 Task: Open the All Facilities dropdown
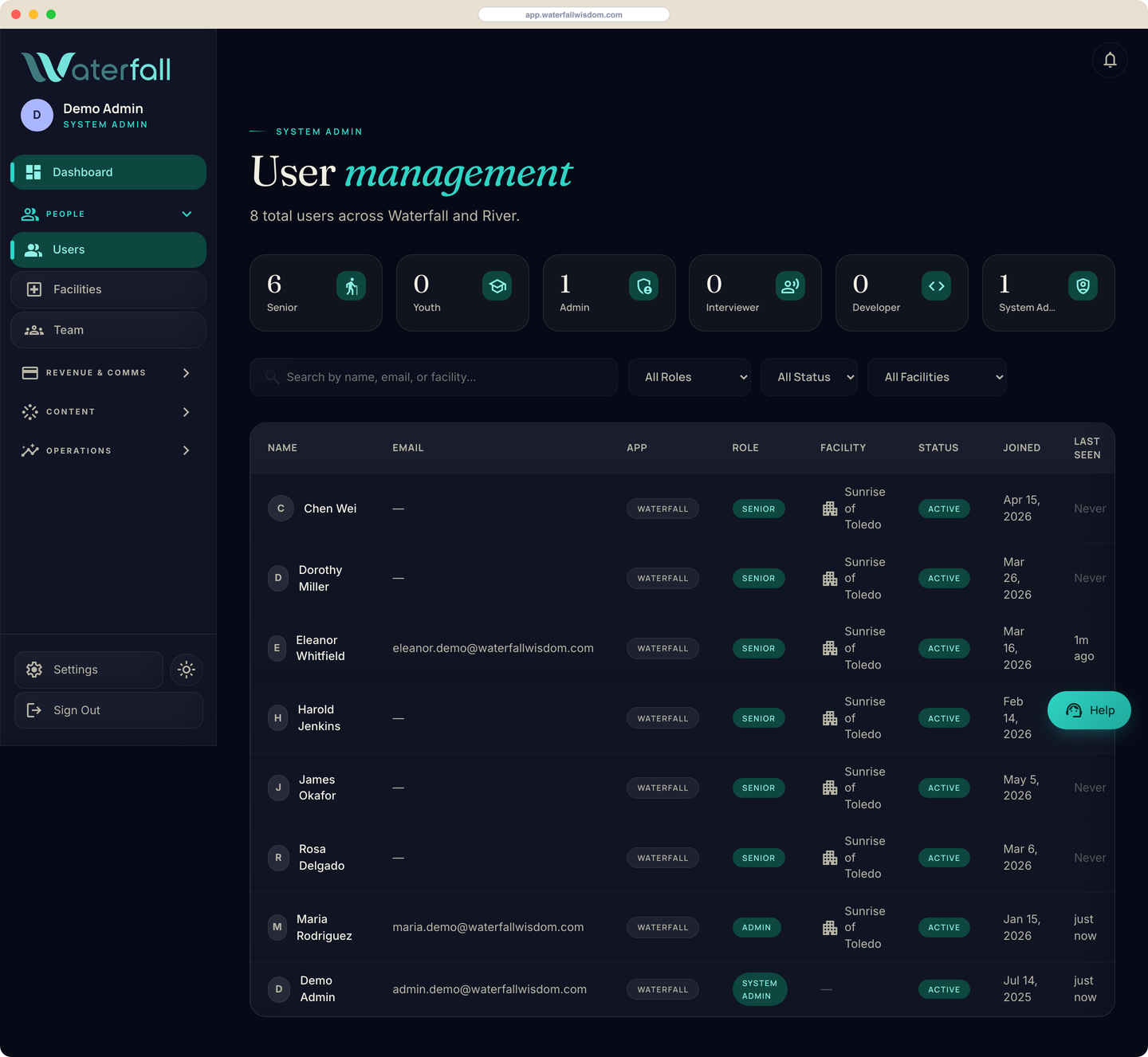pyautogui.click(x=937, y=377)
